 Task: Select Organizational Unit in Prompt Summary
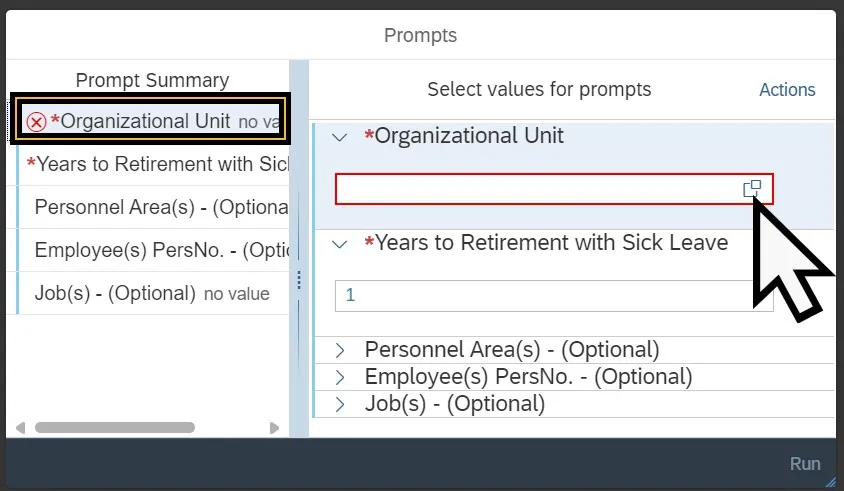tap(145, 121)
